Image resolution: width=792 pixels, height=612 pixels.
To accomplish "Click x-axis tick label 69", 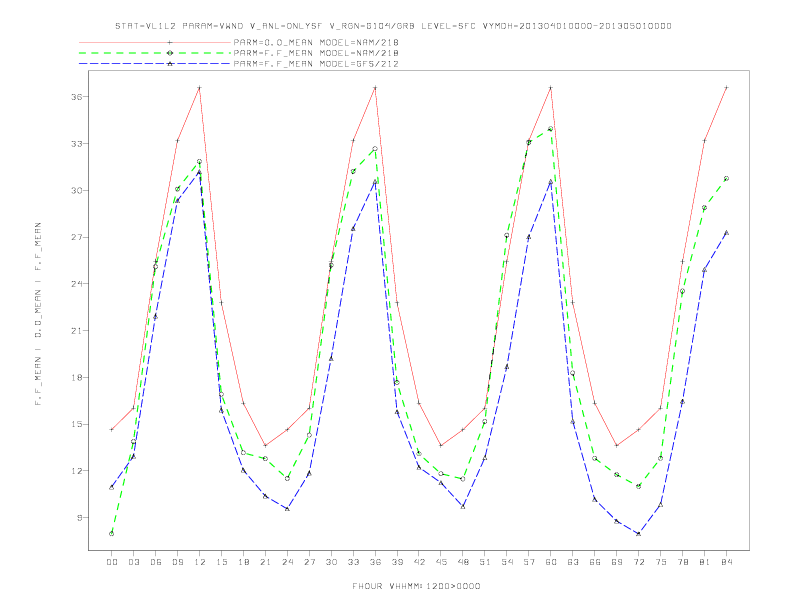I will [x=617, y=562].
